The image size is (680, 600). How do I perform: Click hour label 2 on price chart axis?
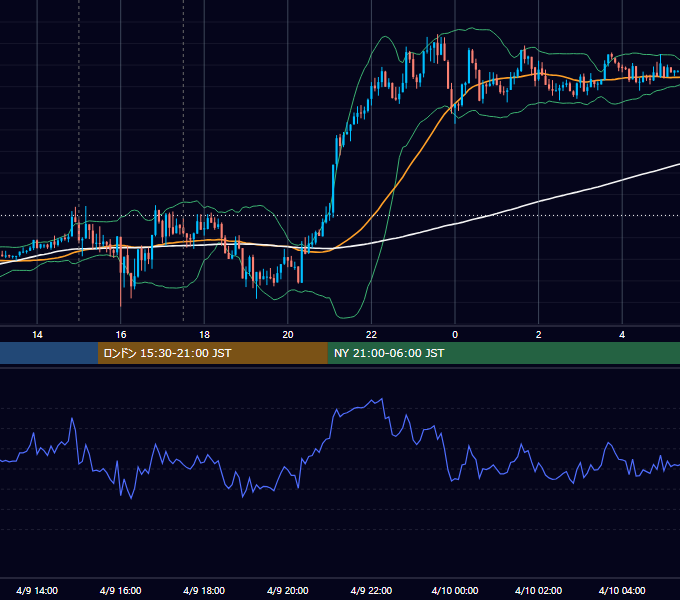(539, 335)
